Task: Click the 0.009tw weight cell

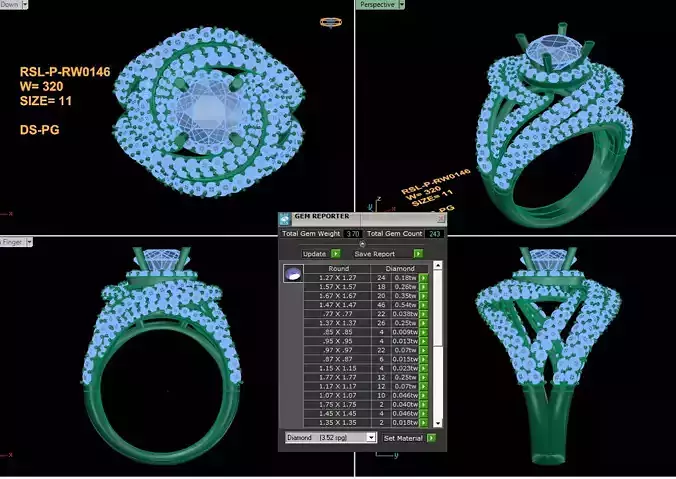Action: click(405, 332)
